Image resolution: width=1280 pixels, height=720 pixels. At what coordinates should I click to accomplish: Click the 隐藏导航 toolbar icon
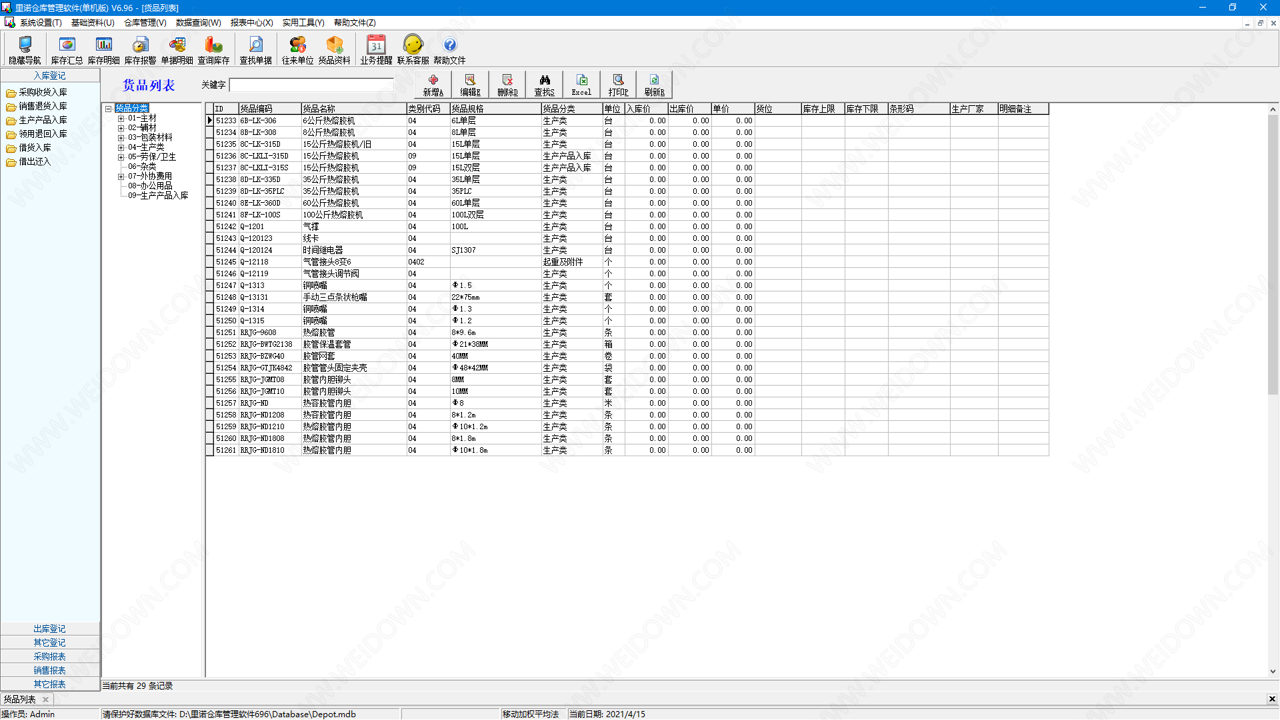[25, 50]
